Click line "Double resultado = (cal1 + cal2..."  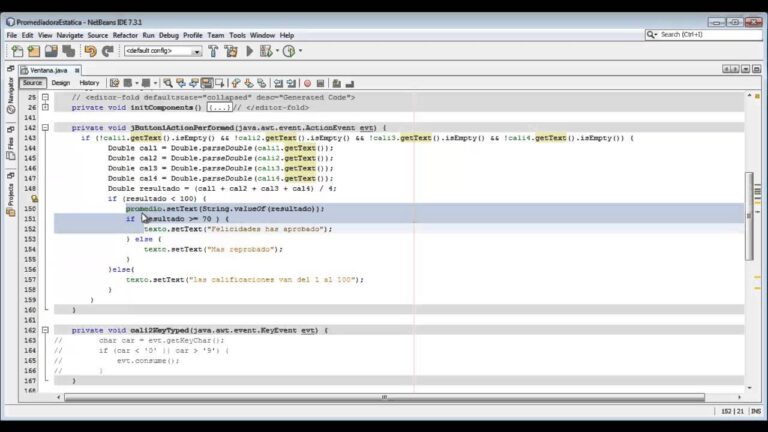(x=222, y=189)
